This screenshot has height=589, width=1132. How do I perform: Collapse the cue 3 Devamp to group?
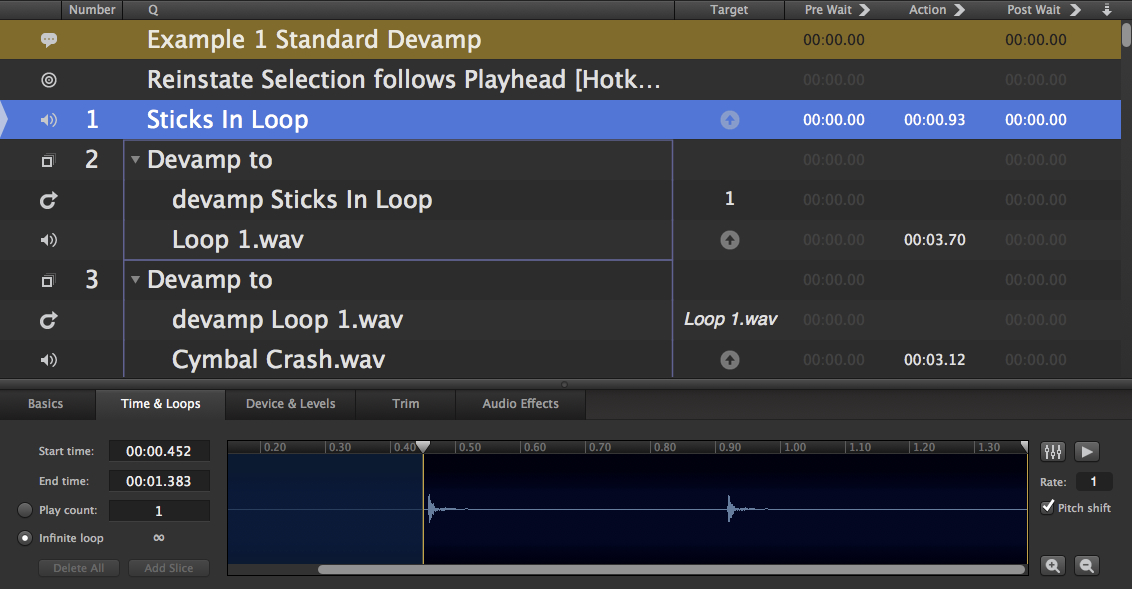point(136,280)
